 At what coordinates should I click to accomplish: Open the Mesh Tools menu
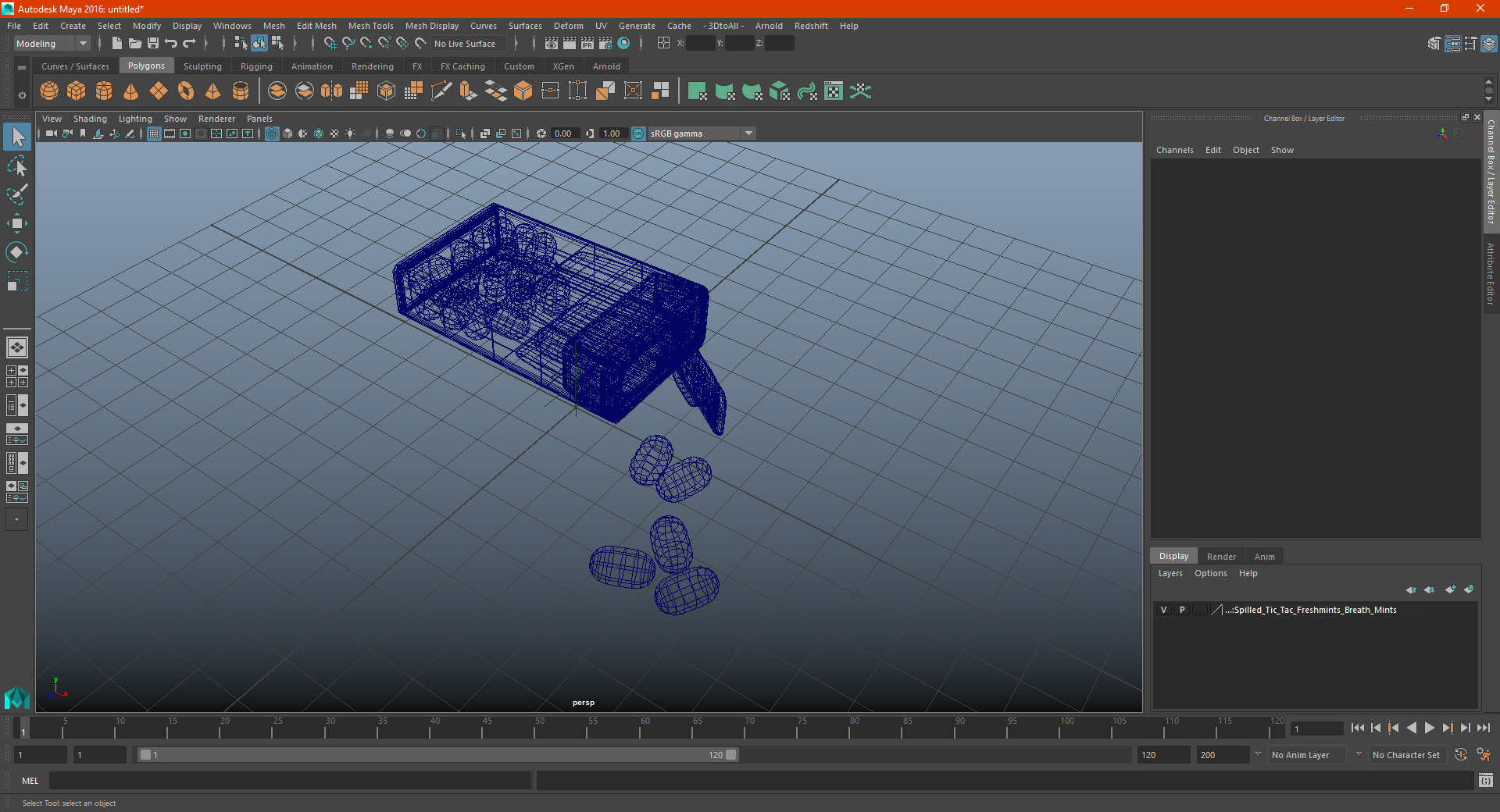(370, 26)
